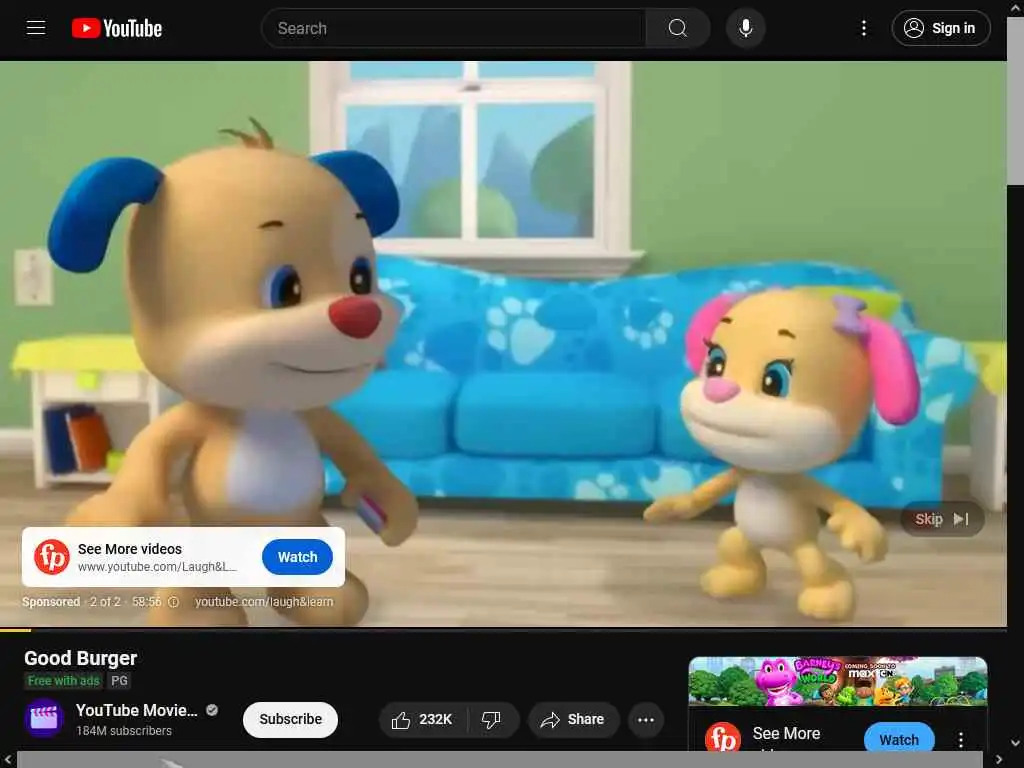Open the YouTube Movie… channel name
Image resolution: width=1024 pixels, height=768 pixels.
[x=136, y=711]
